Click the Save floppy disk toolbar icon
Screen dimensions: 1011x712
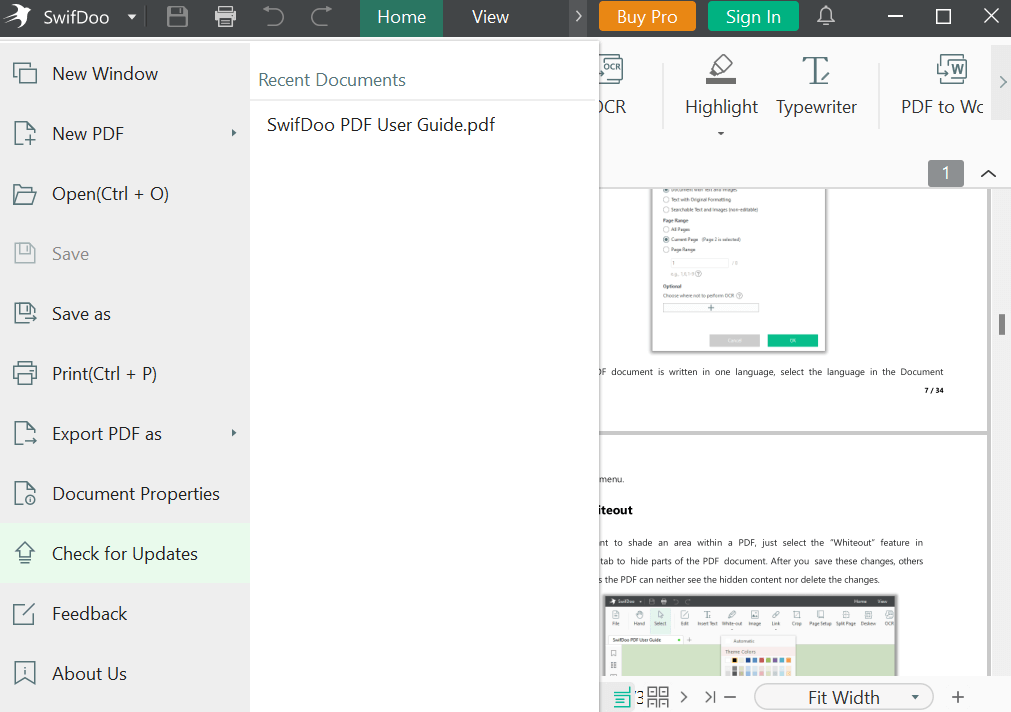pyautogui.click(x=177, y=17)
